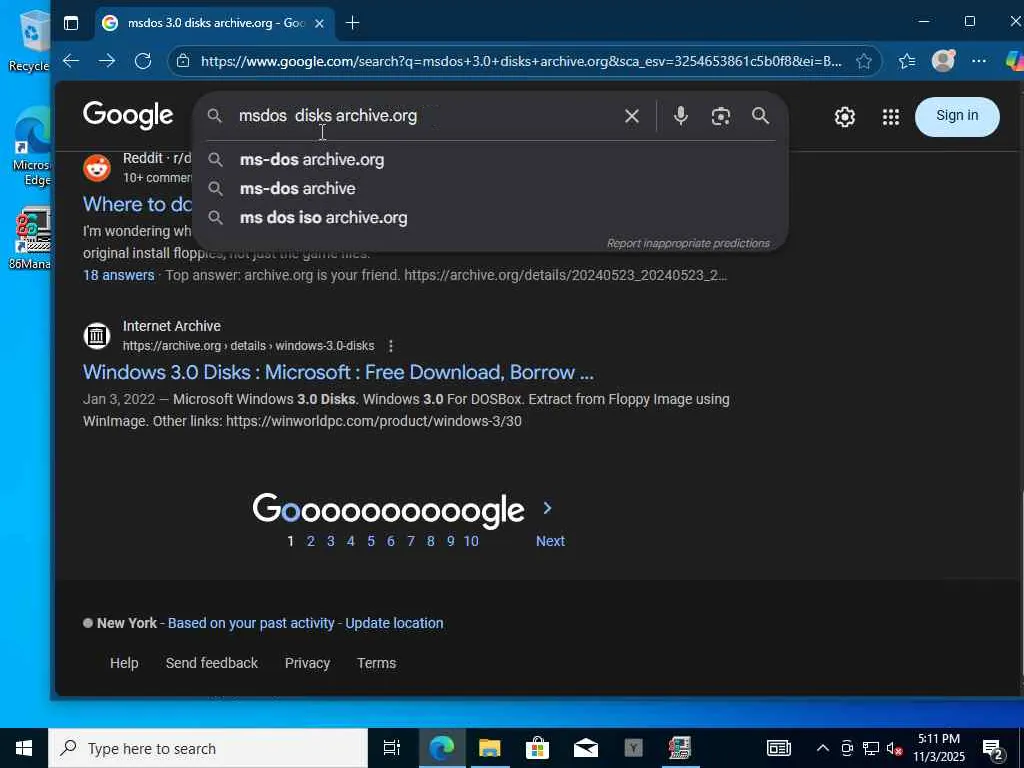
Task: Click 'Based on your past activity'
Action: click(251, 623)
